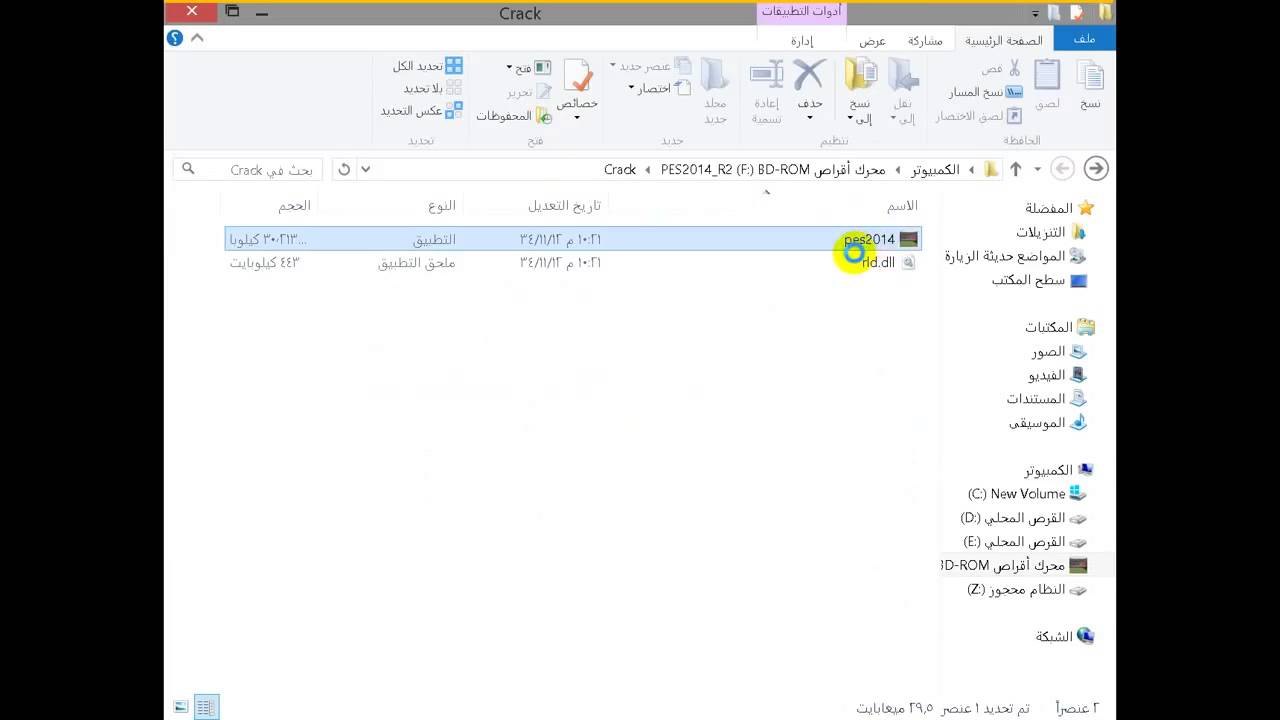
Task: Select the Home (الصفحة الرئيسية) tab
Action: point(1003,40)
